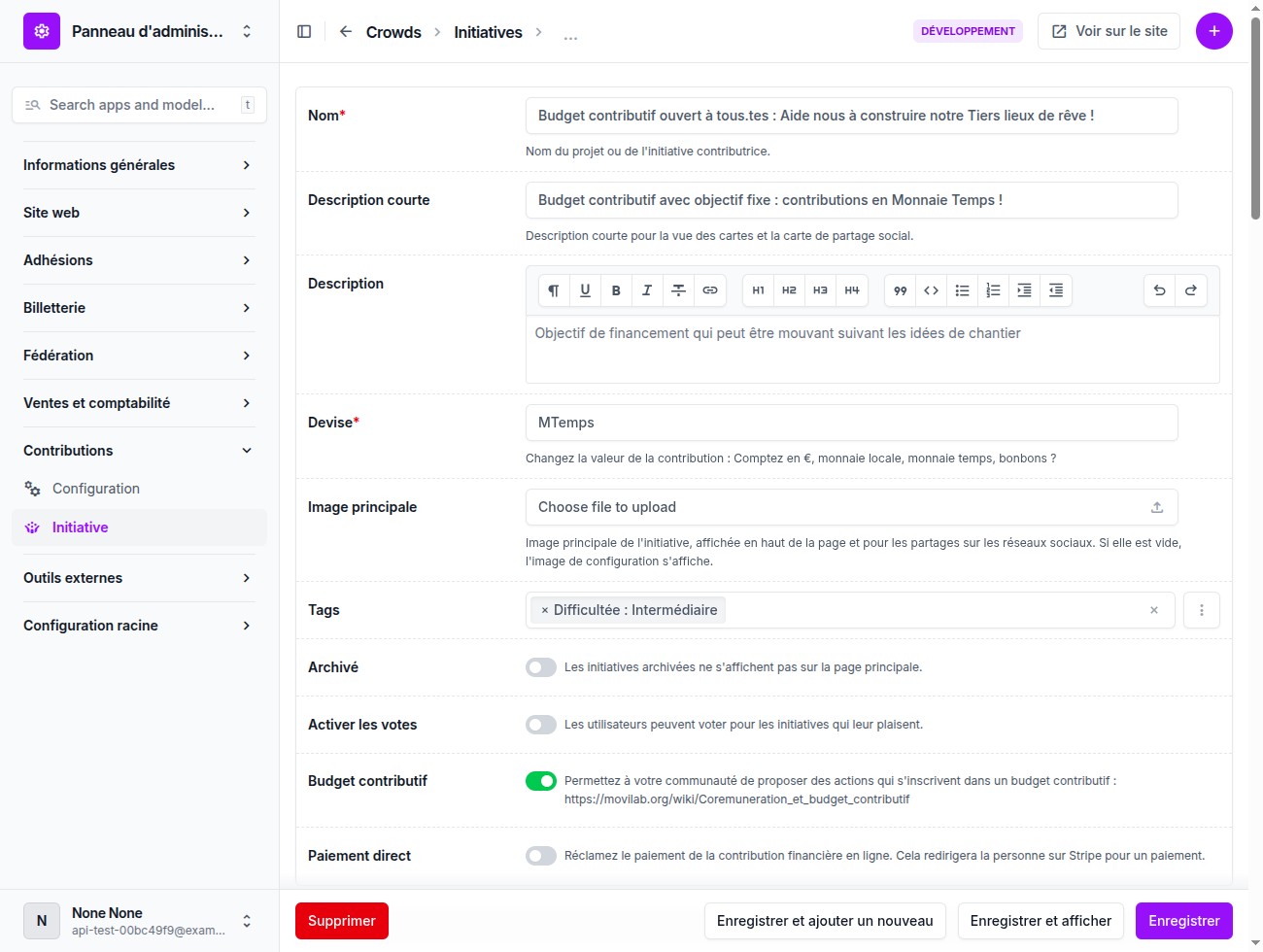Screen dimensions: 1263x952
Task: Create a numbered list
Action: coord(993,290)
